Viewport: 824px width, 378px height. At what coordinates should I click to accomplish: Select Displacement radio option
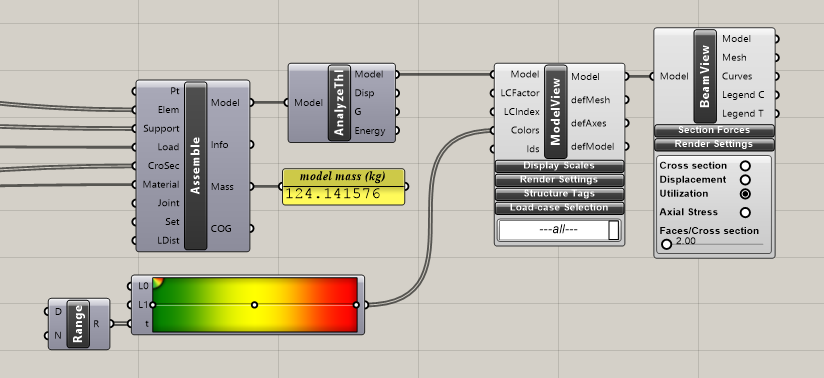click(x=745, y=180)
